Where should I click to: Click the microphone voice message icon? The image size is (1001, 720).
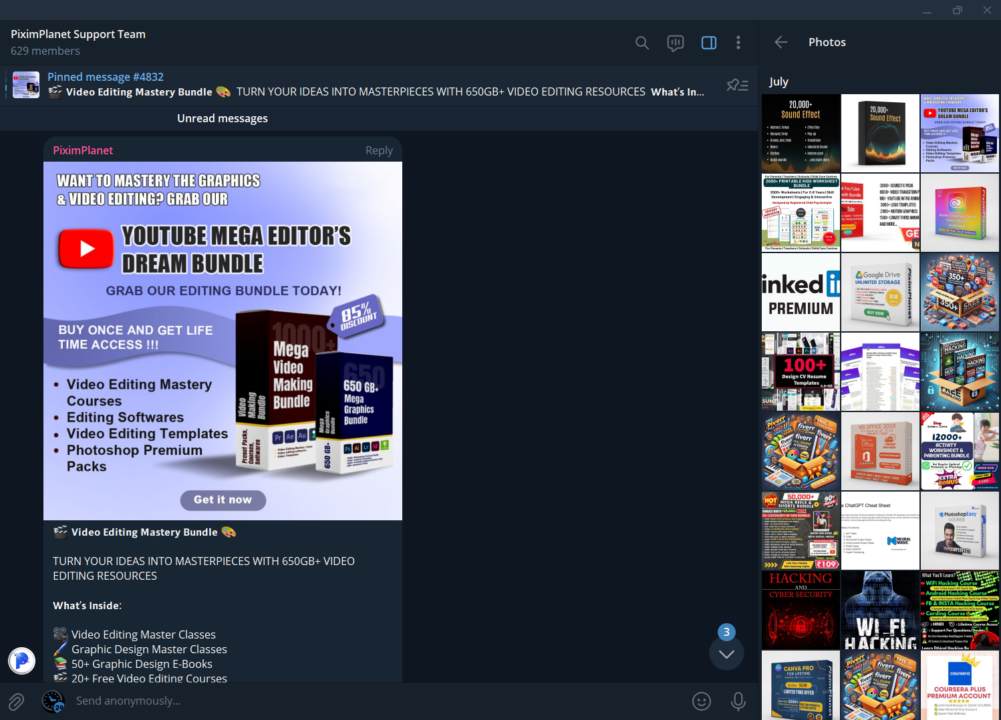[x=738, y=701]
